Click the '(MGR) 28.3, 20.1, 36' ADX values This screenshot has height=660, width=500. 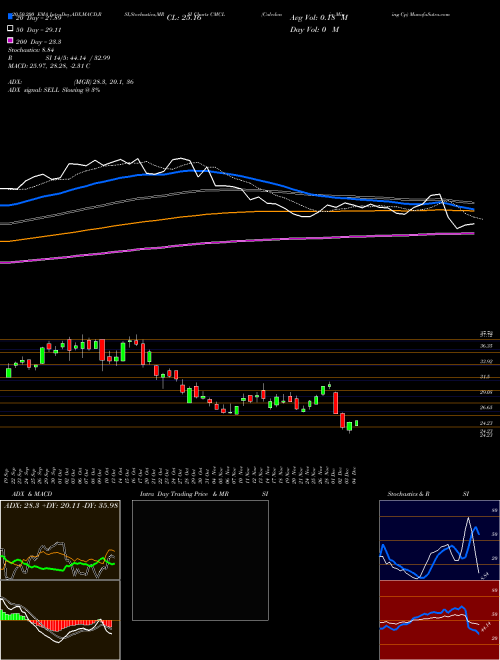point(104,82)
